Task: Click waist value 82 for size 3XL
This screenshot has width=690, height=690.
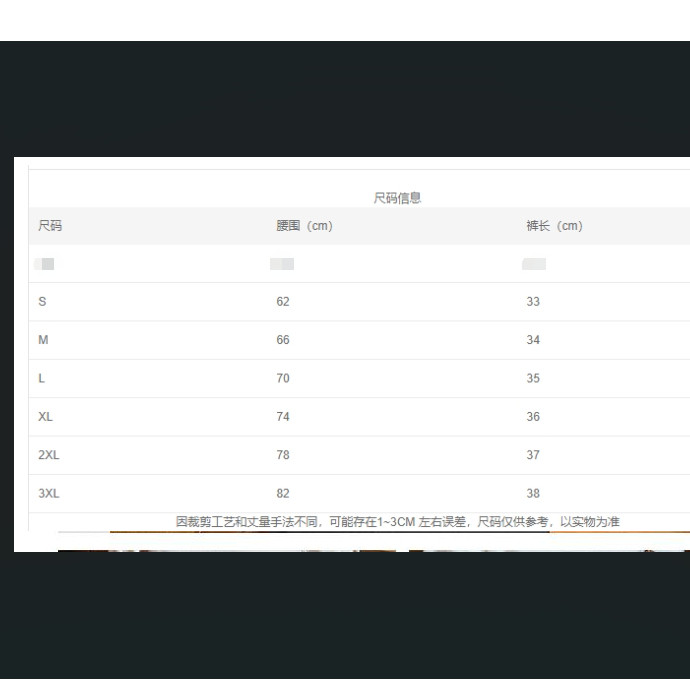Action: 283,494
